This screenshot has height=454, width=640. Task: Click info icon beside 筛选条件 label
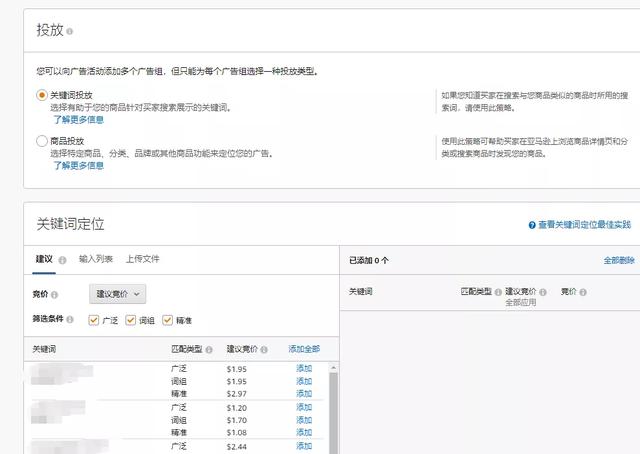coord(70,319)
